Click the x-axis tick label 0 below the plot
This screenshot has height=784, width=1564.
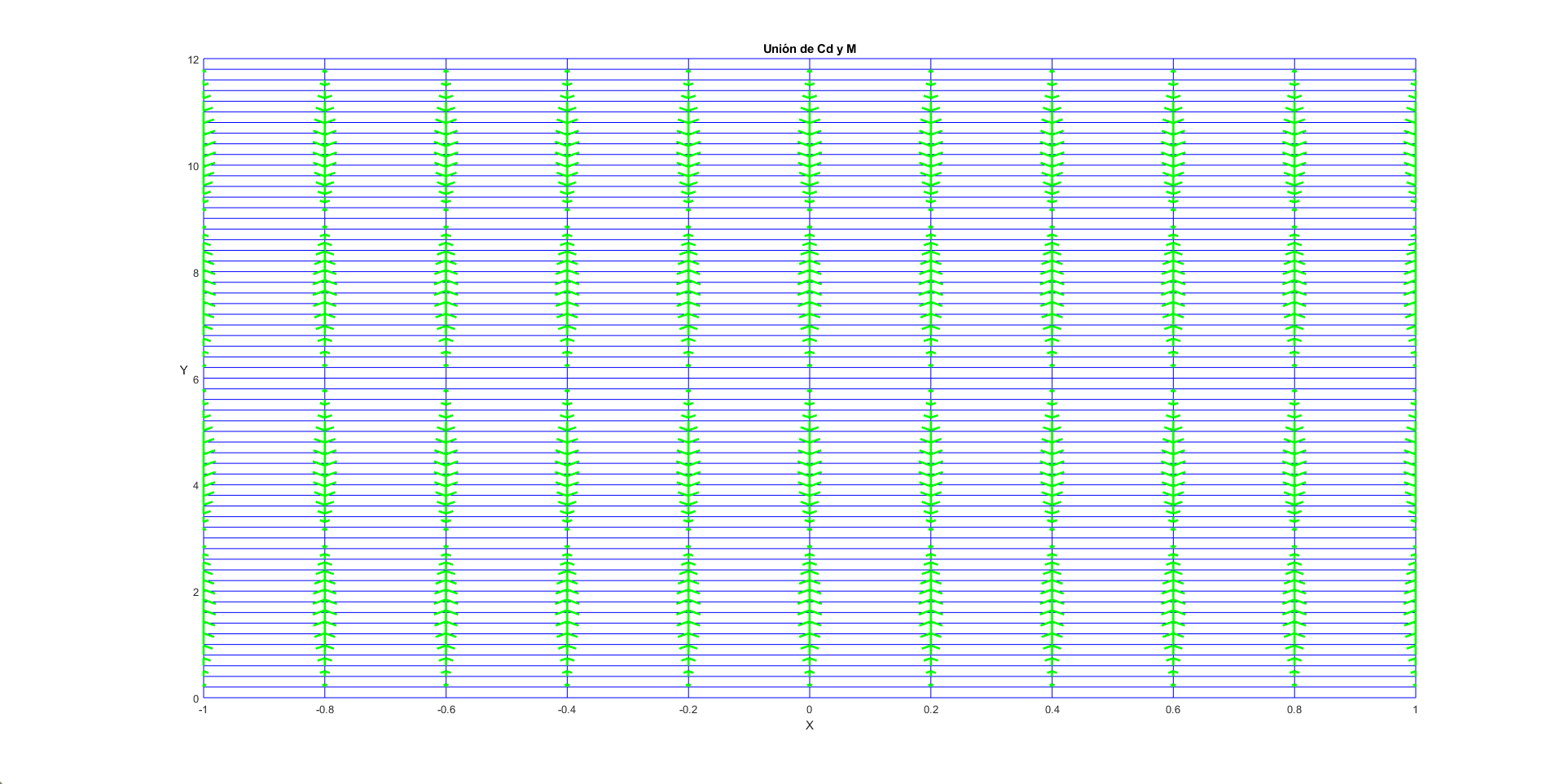pos(809,710)
